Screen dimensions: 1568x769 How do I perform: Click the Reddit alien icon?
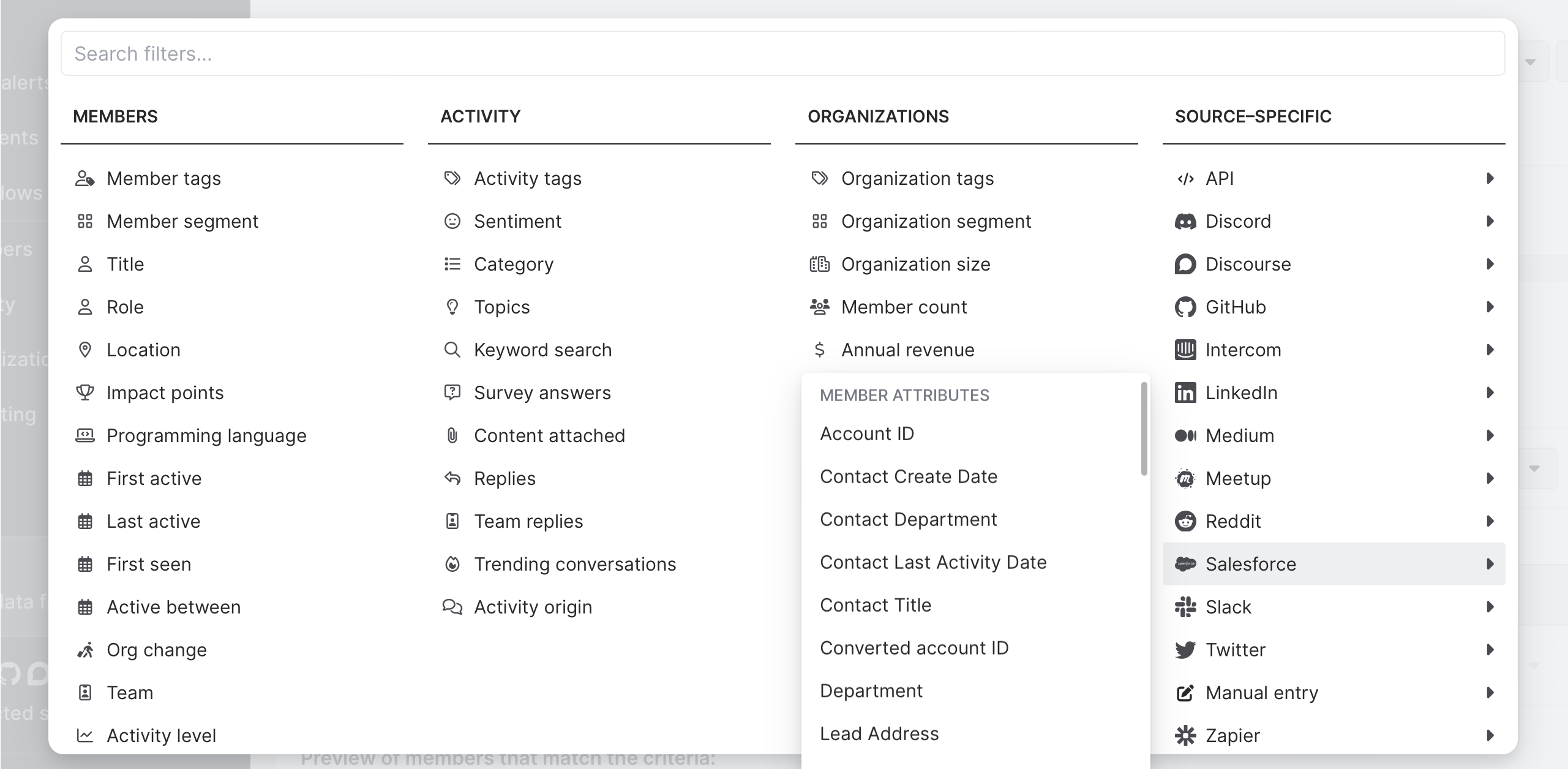pyautogui.click(x=1185, y=521)
